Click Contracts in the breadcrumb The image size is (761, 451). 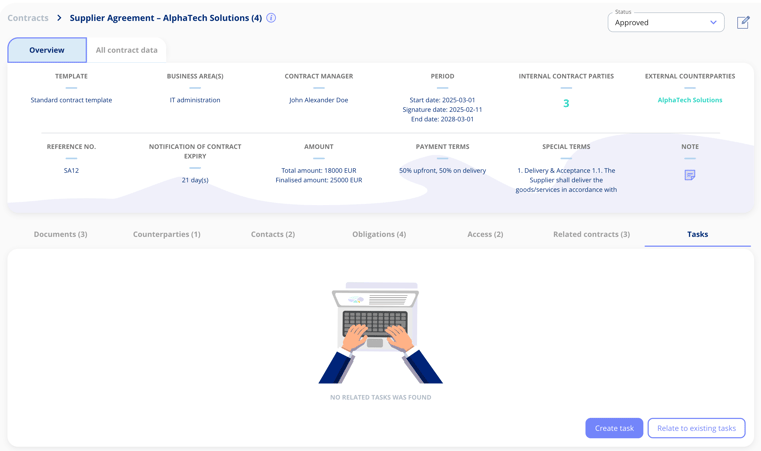coord(28,18)
